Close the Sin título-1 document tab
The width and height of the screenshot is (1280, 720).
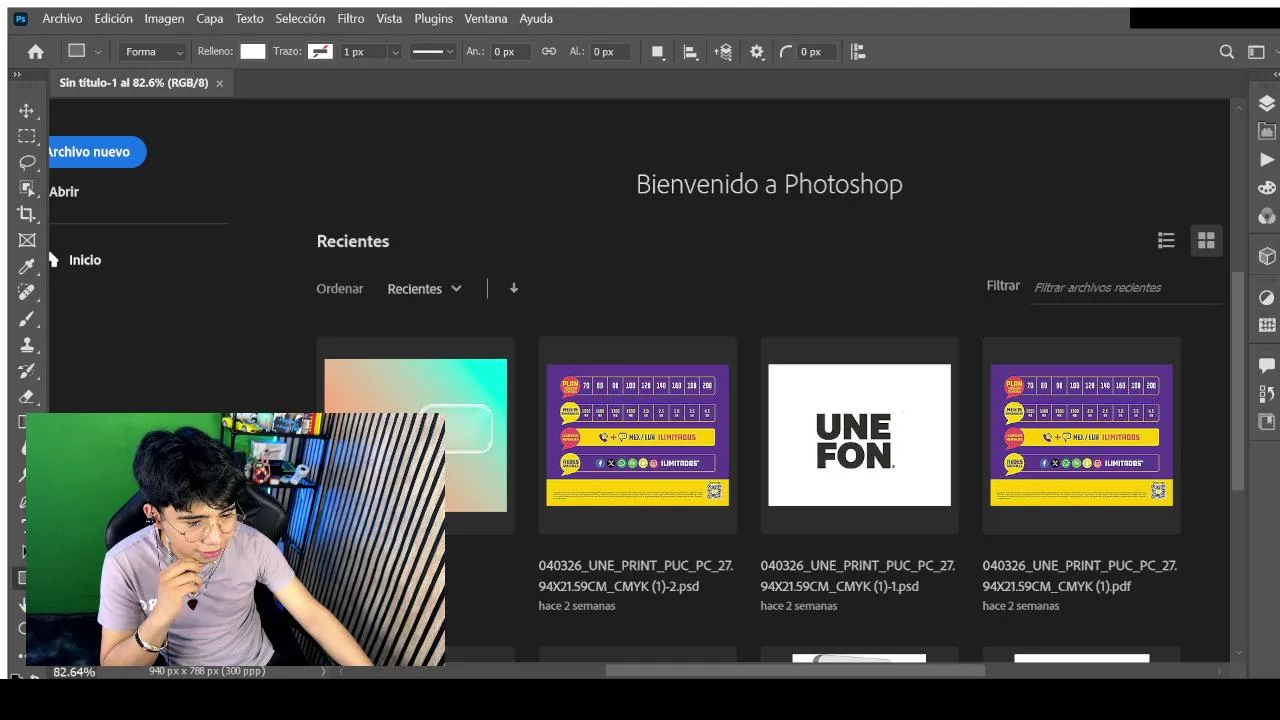pos(220,84)
